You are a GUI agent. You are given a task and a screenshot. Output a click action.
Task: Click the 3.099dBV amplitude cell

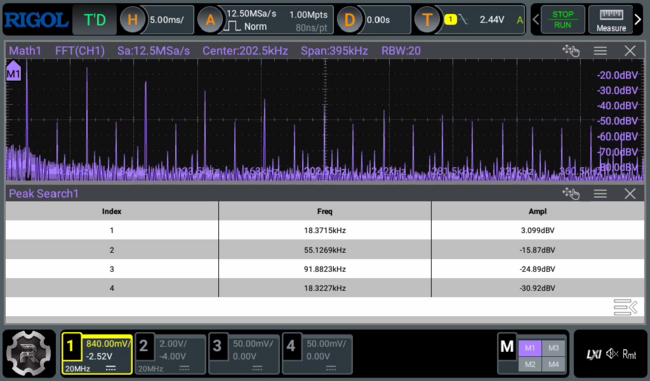point(538,230)
